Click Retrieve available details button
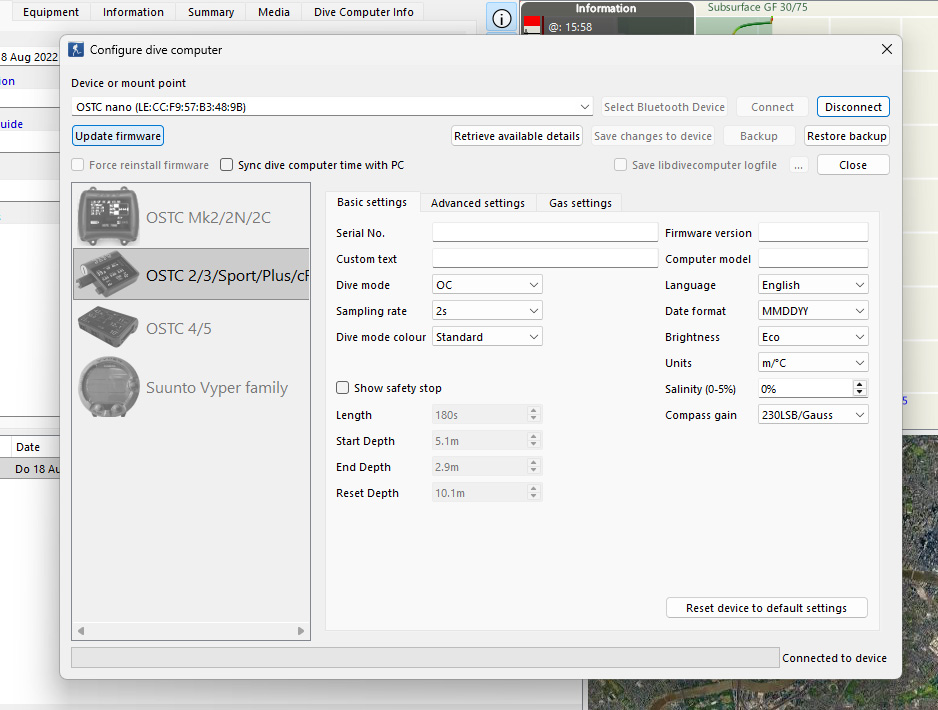938x710 pixels. (517, 136)
